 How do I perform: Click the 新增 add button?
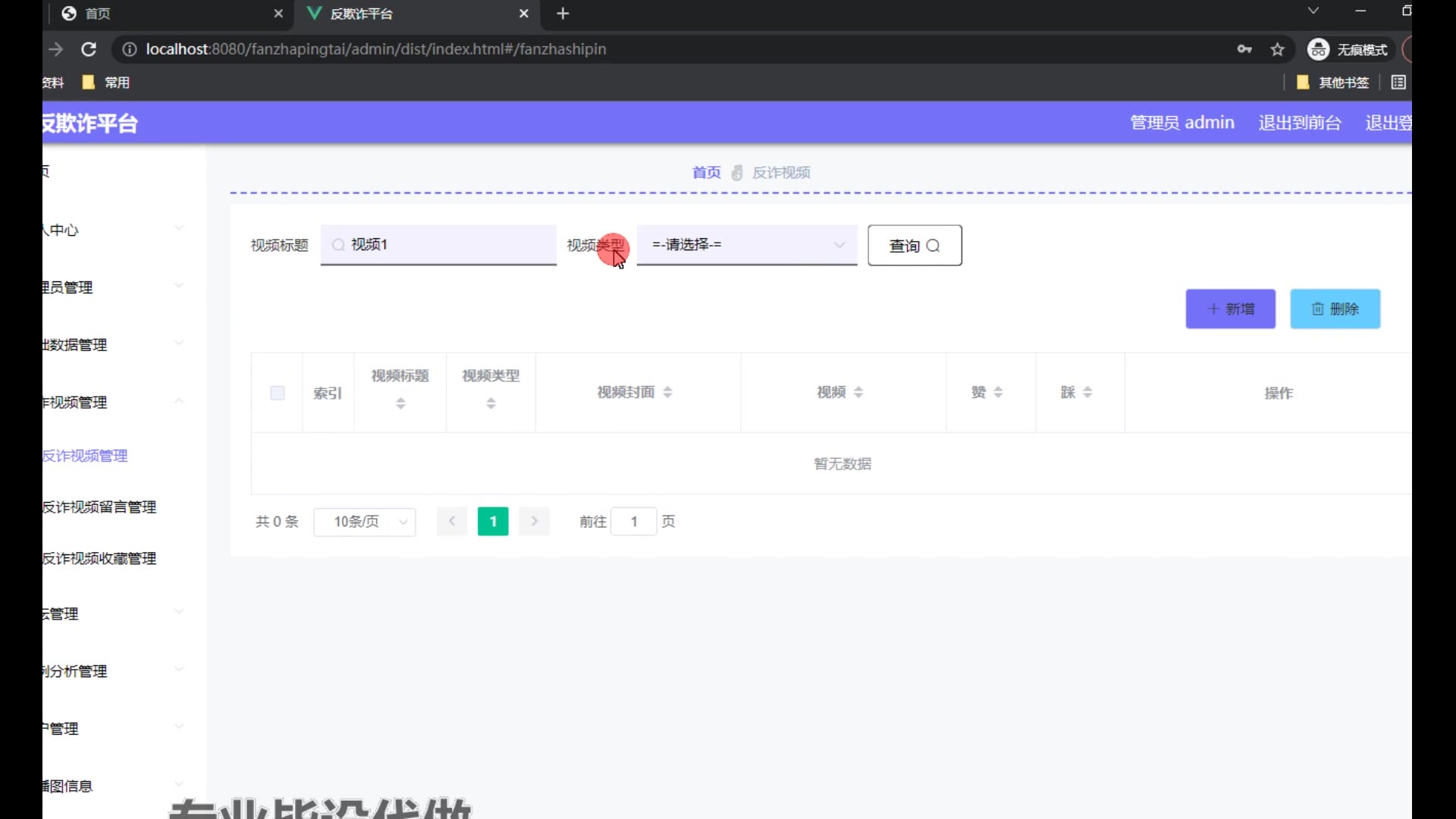[1230, 309]
